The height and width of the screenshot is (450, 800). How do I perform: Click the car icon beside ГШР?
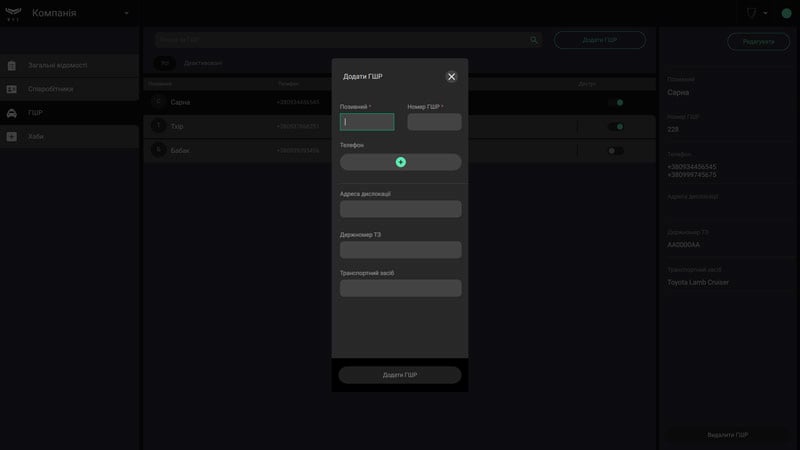12,113
